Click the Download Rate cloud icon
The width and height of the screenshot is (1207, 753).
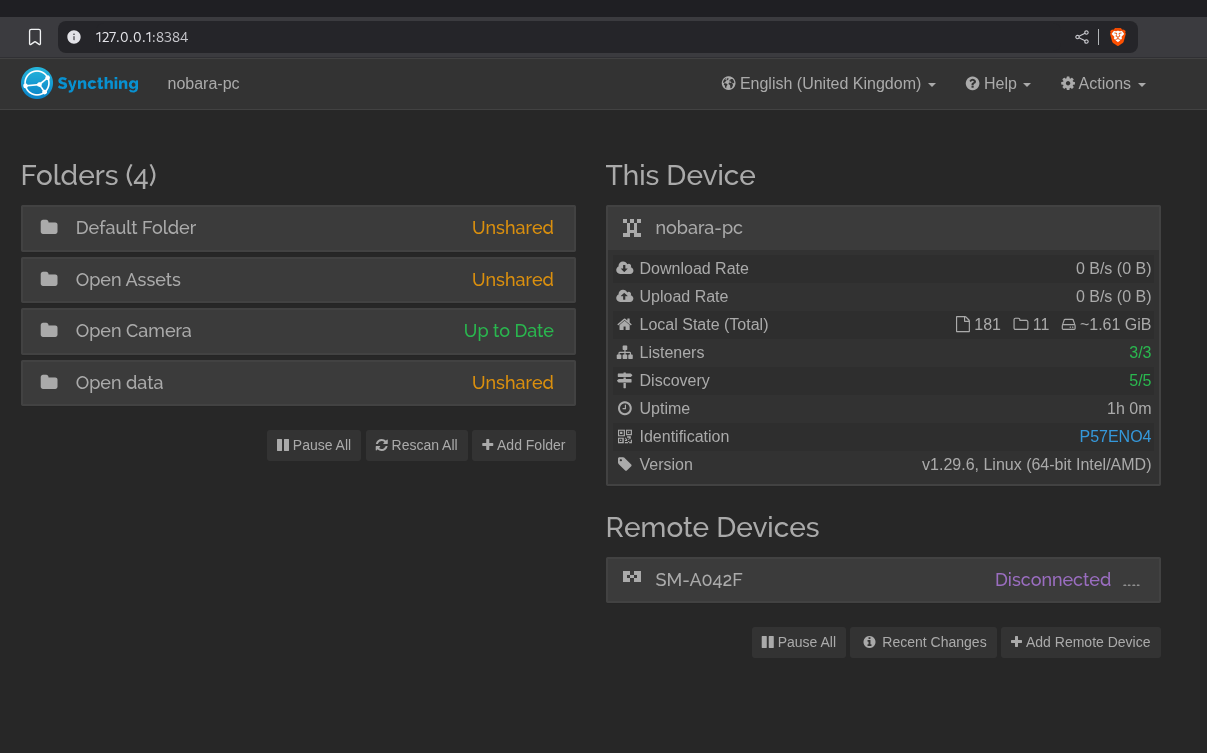click(625, 268)
